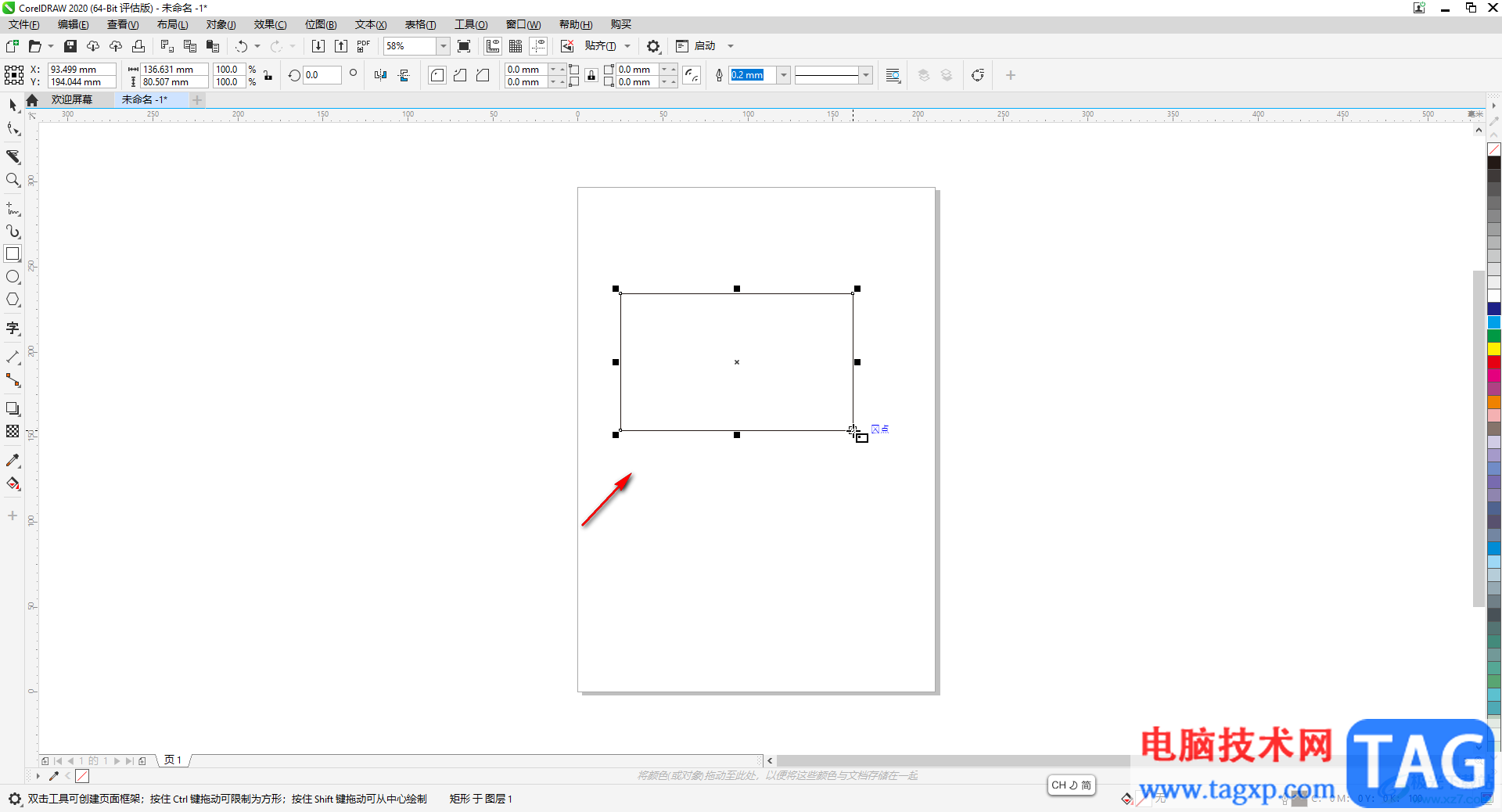1502x812 pixels.
Task: Open the Bitmaps menu
Action: (x=321, y=25)
